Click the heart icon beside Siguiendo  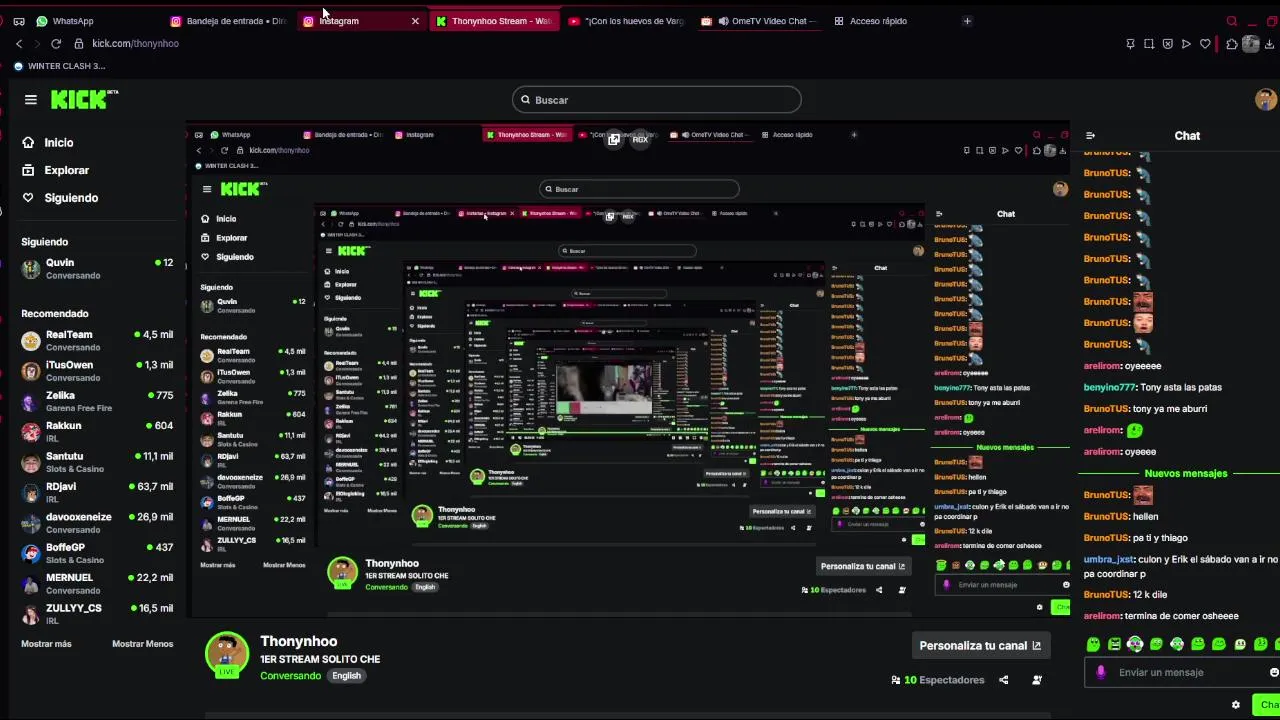pos(28,198)
